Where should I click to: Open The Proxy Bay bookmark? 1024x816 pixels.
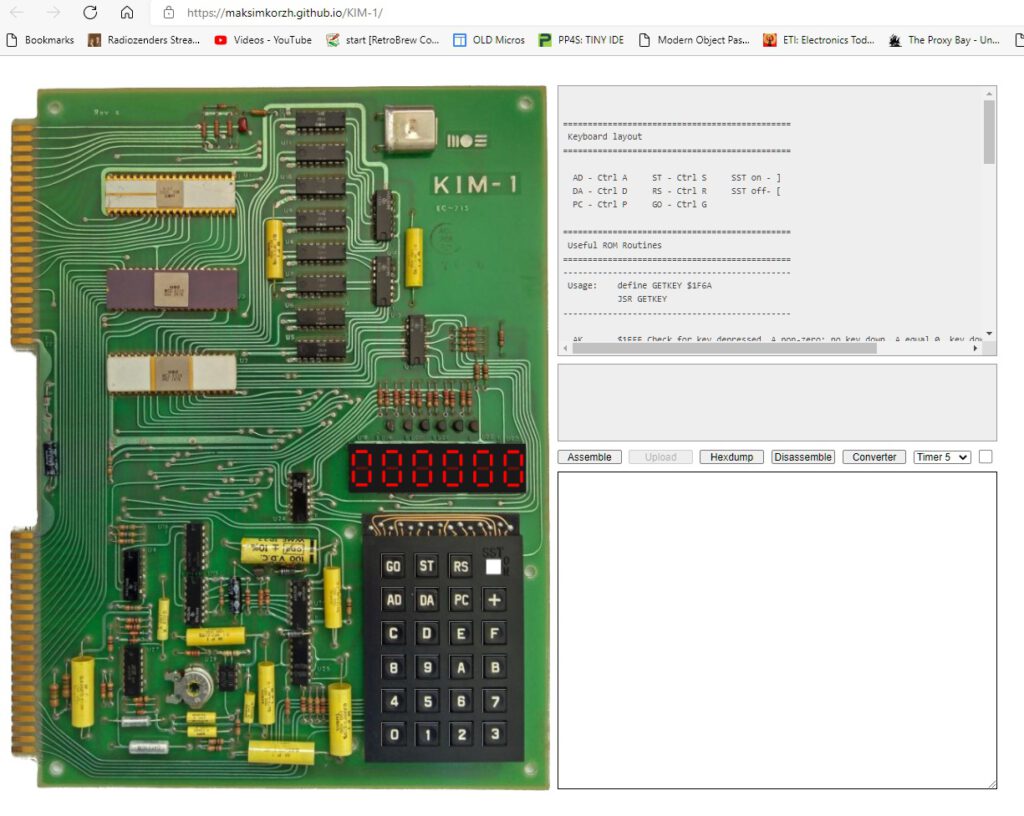(944, 40)
